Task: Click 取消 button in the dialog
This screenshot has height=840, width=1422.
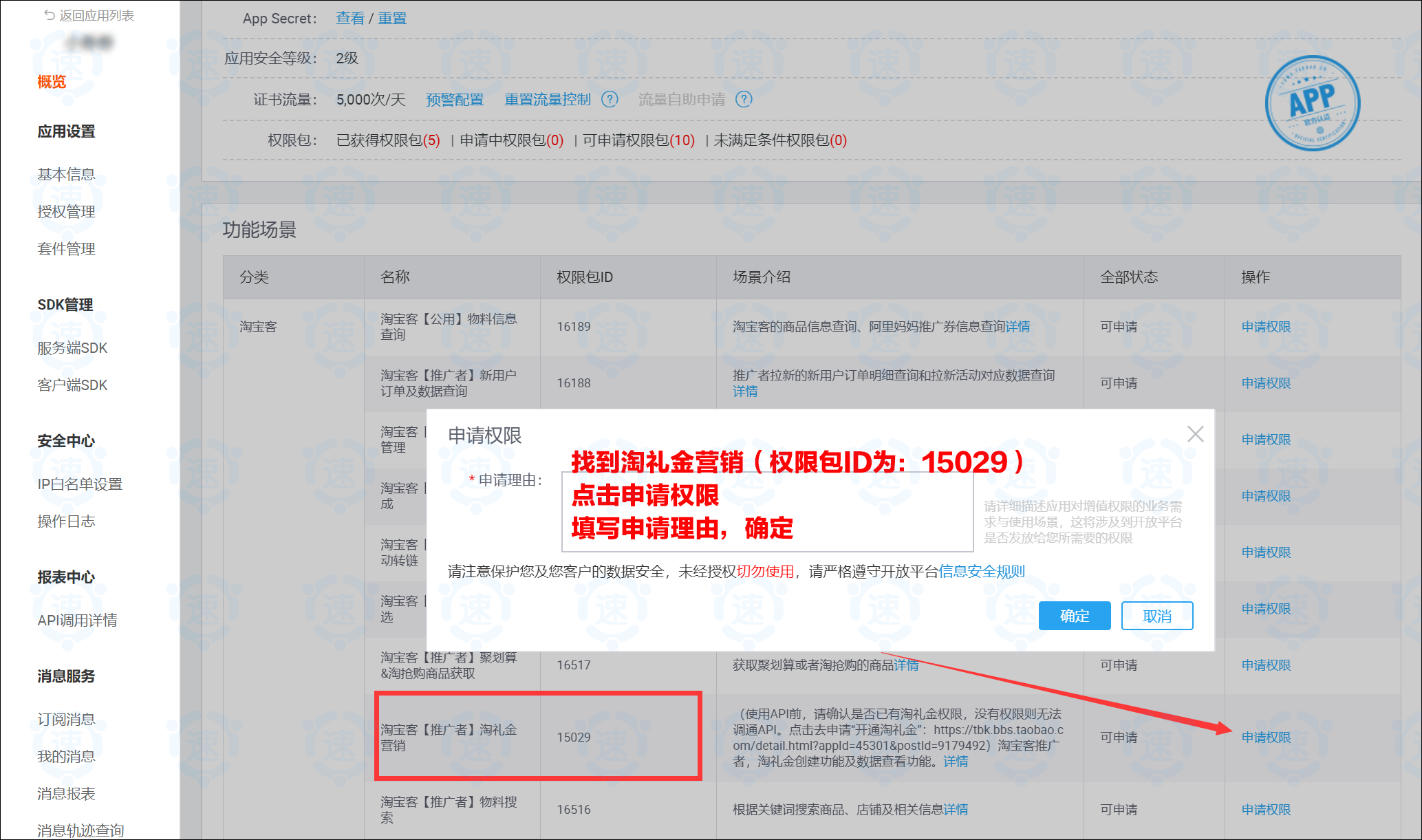Action: (1157, 616)
